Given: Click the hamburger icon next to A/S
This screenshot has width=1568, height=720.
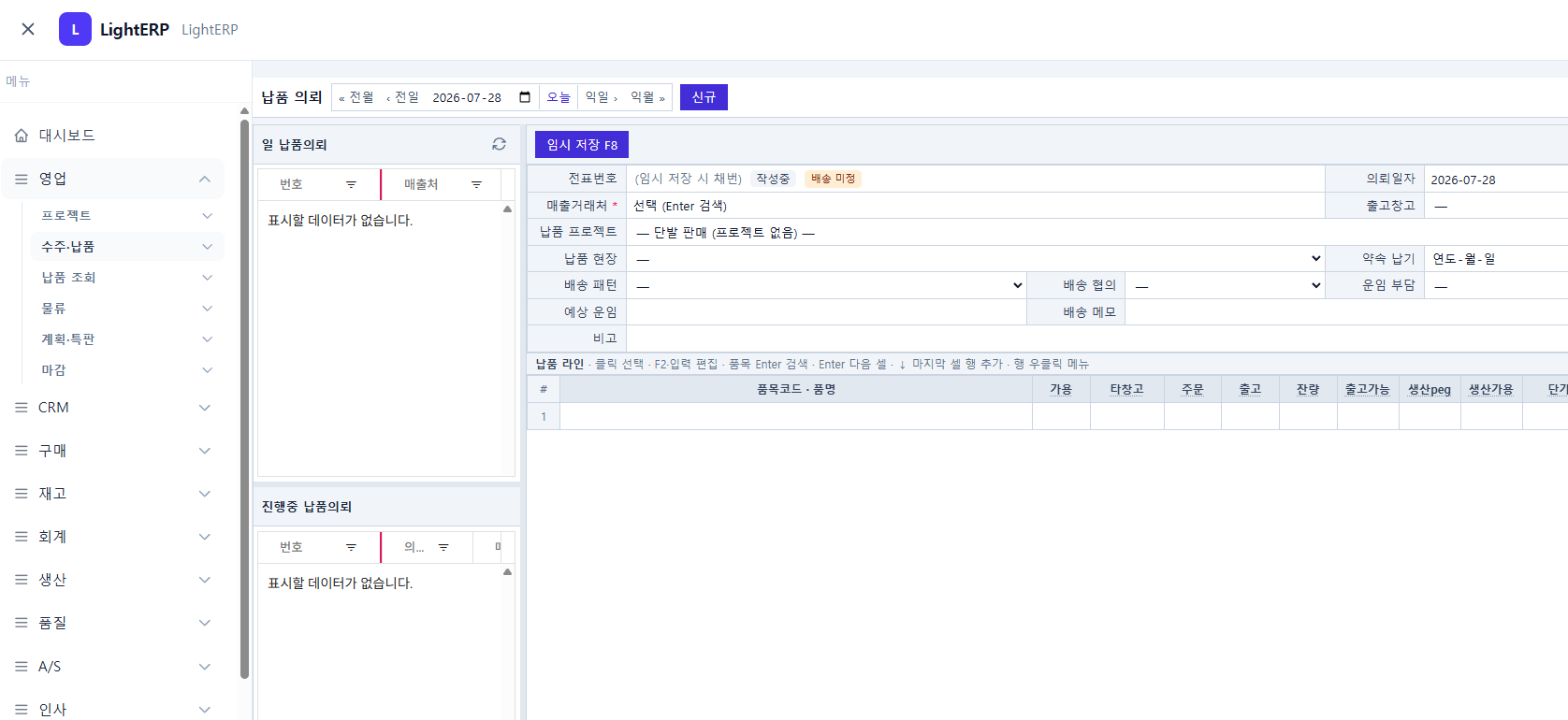Looking at the screenshot, I should [x=22, y=667].
